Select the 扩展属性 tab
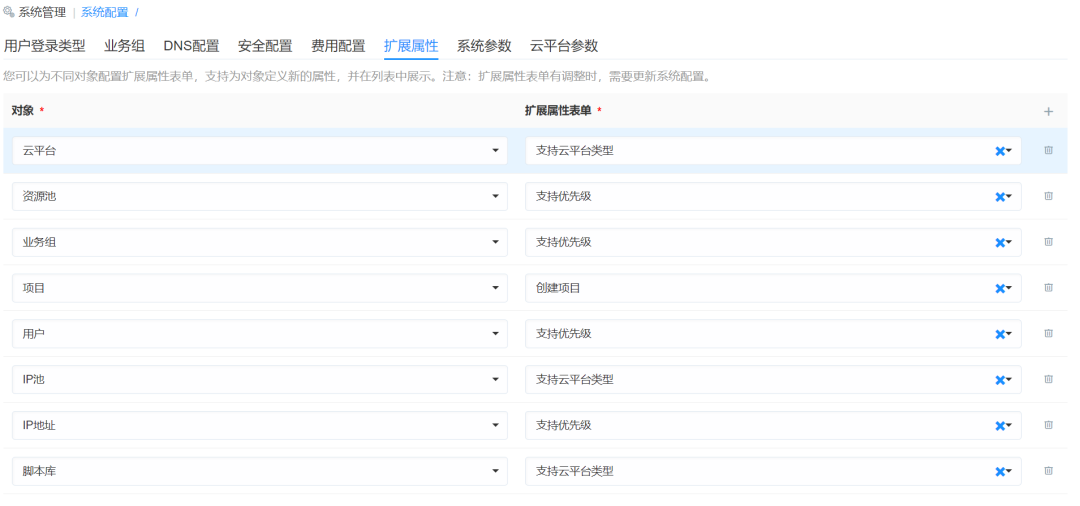 point(411,46)
